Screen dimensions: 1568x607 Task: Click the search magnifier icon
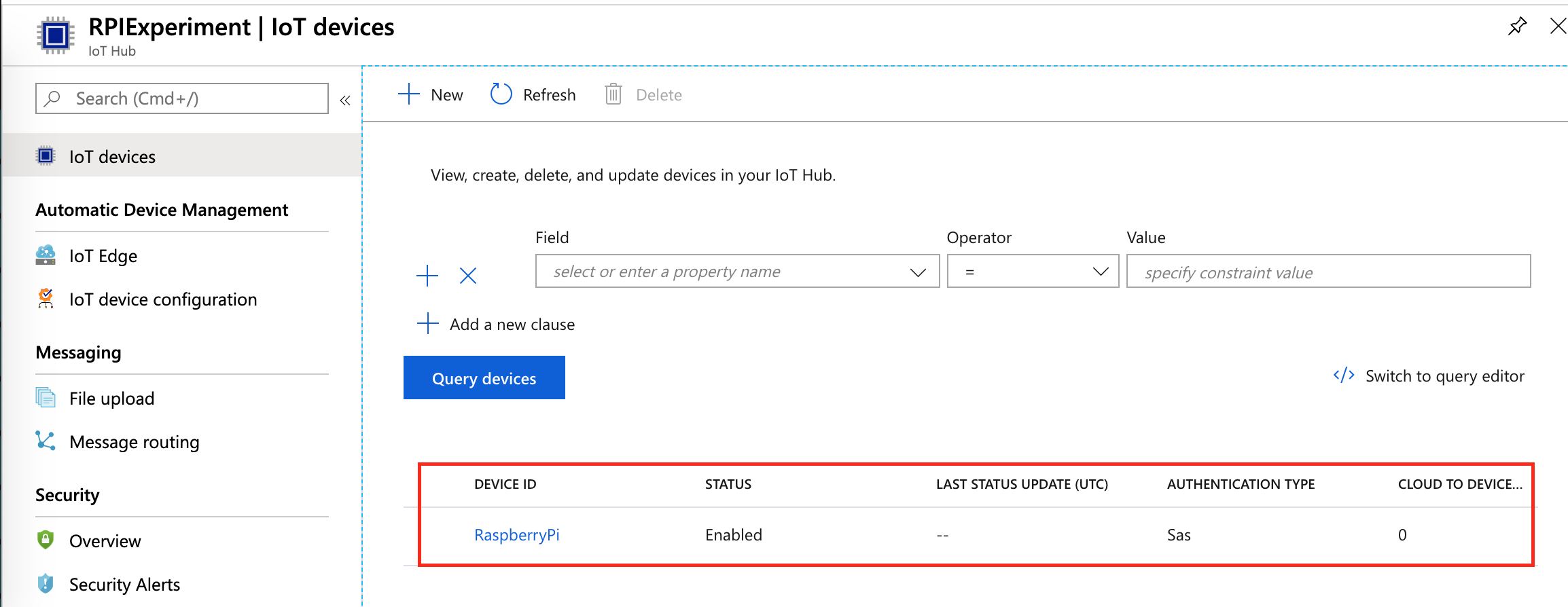52,98
